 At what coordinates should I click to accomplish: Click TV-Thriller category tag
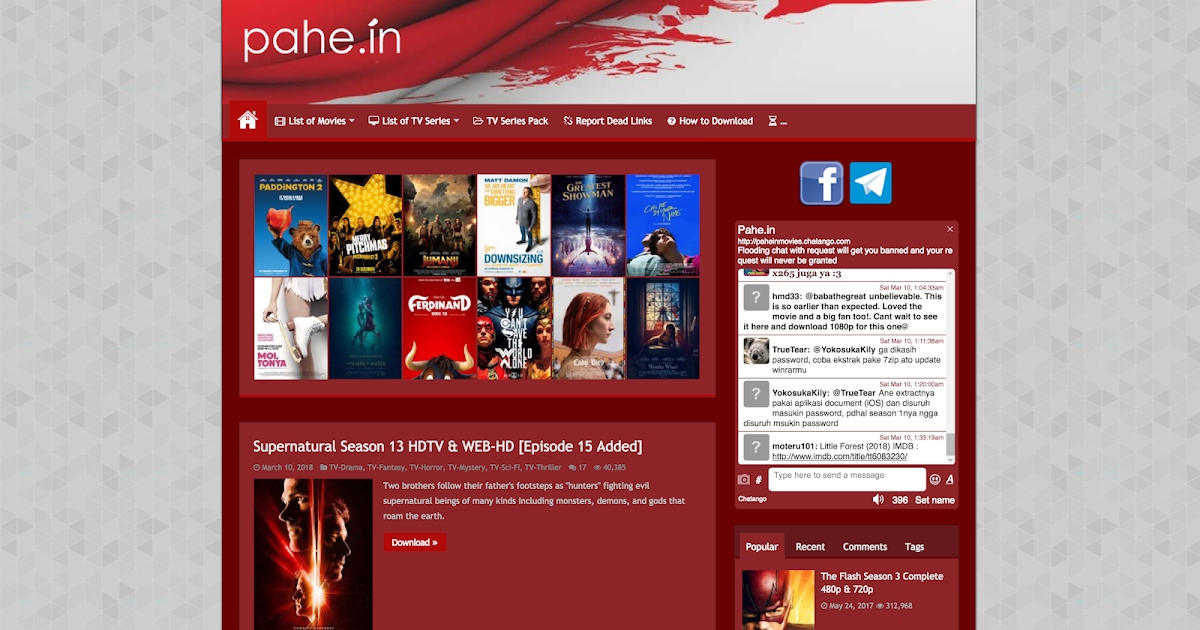point(543,467)
